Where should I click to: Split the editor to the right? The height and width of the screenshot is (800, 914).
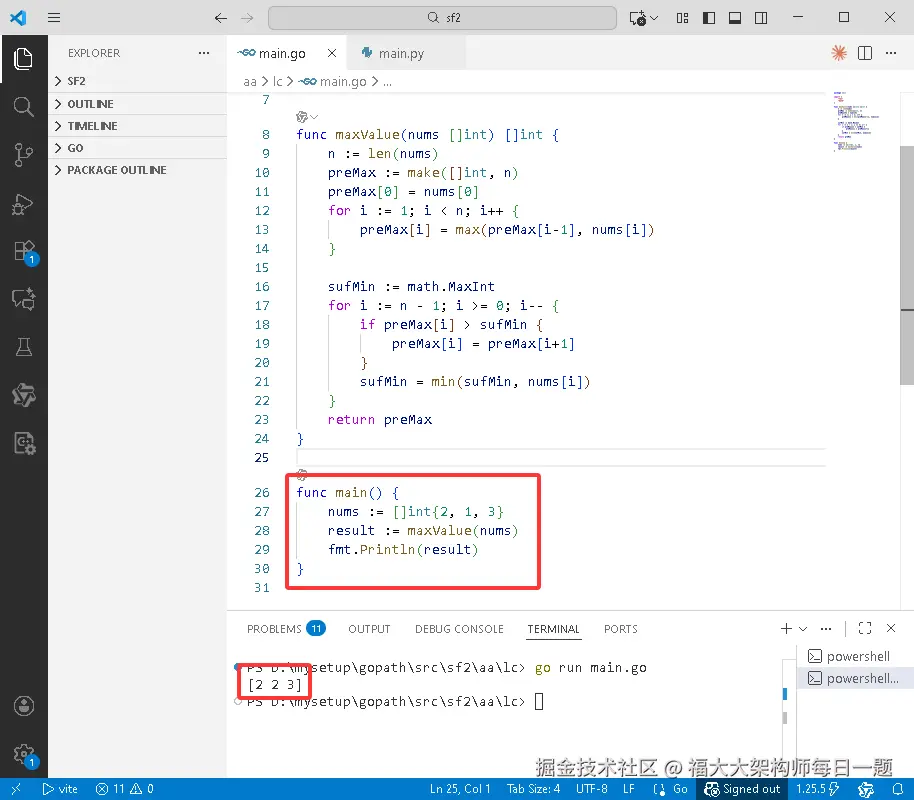(x=865, y=53)
